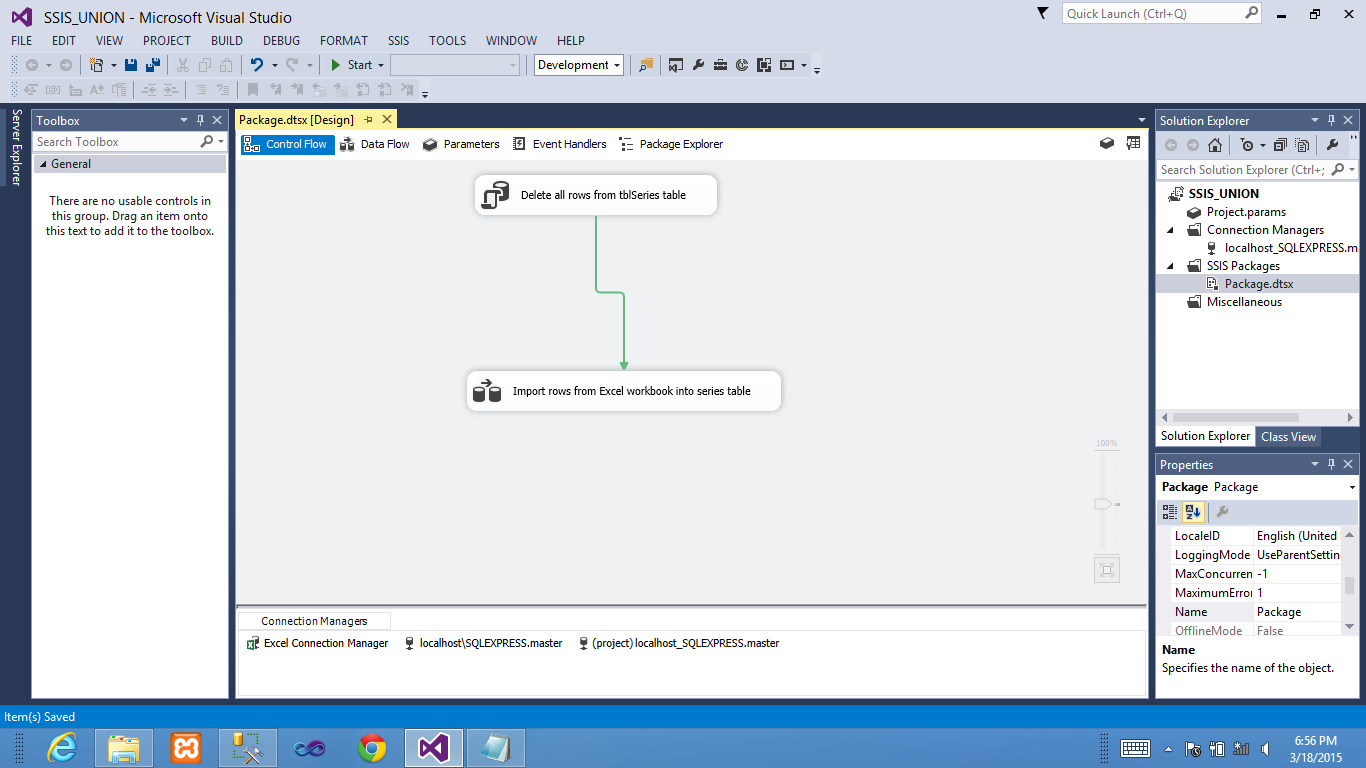
Task: Click the pin icon on the Package.dtsx tab
Action: click(x=368, y=120)
